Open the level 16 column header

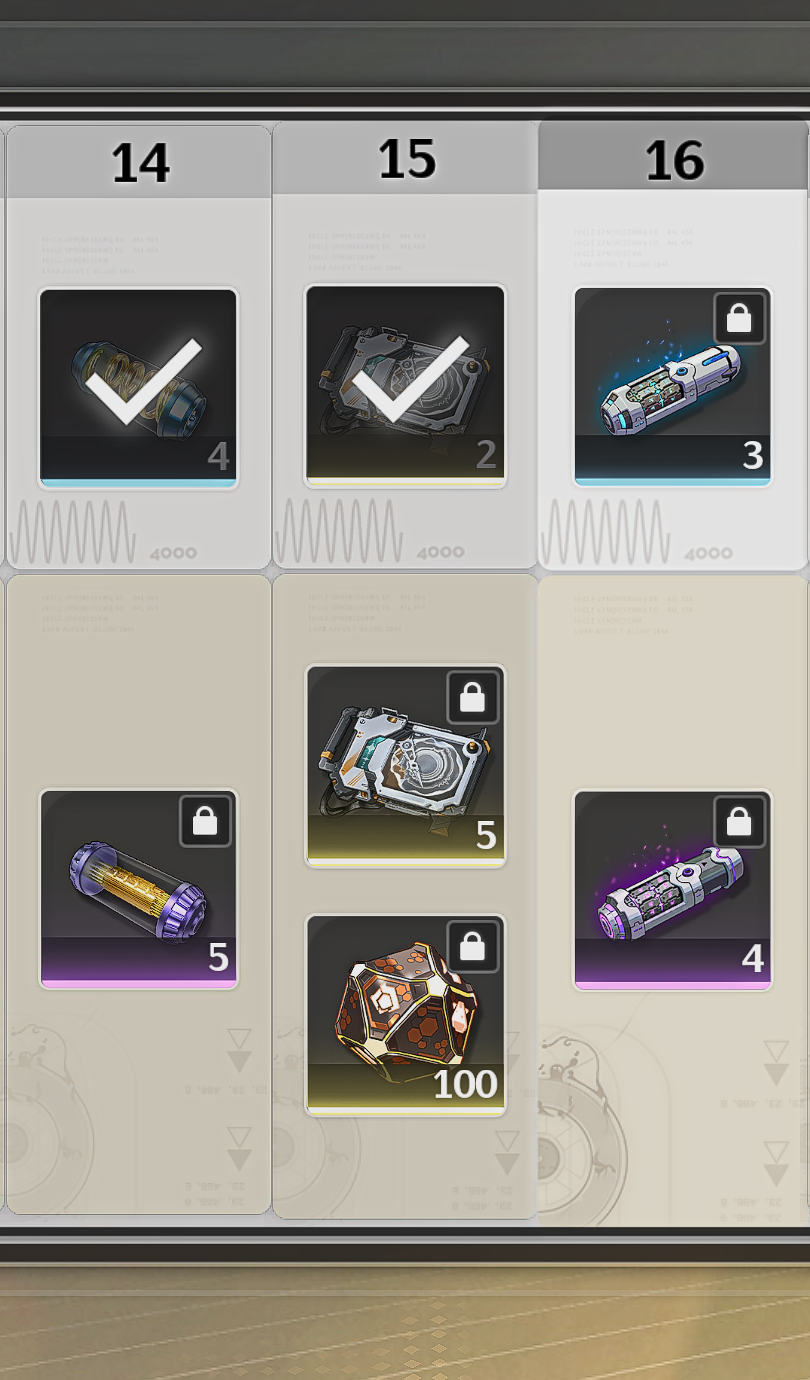(673, 157)
